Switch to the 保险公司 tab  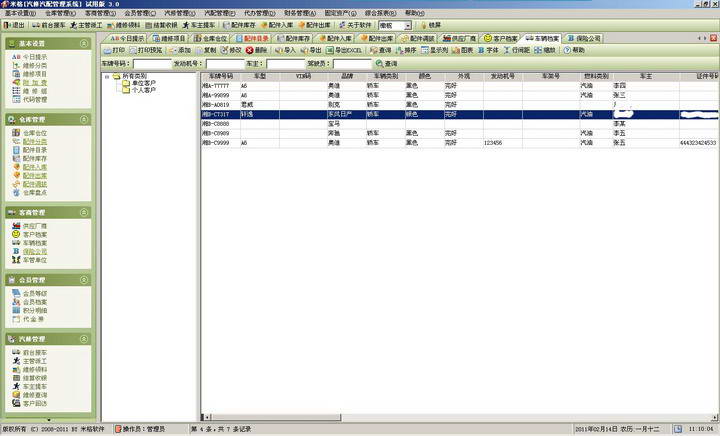pyautogui.click(x=584, y=39)
